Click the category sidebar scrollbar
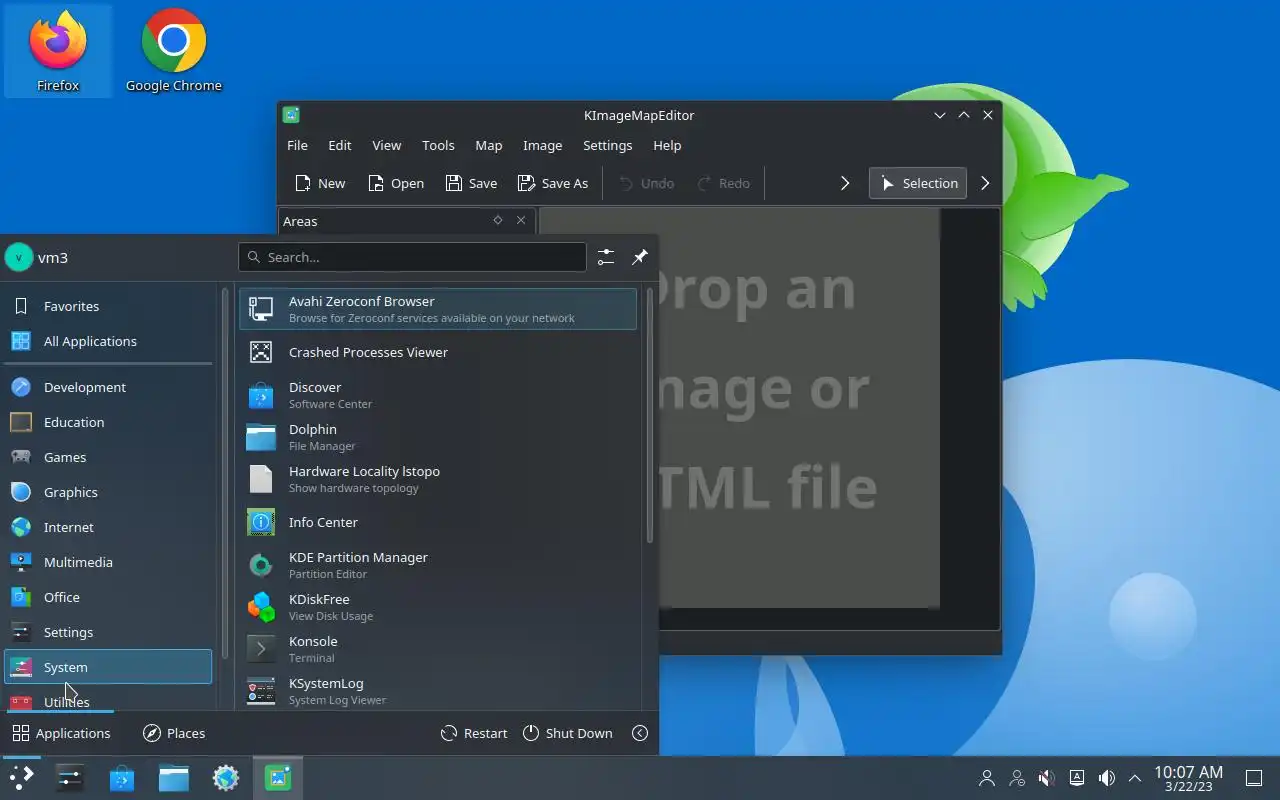This screenshot has height=800, width=1280. pyautogui.click(x=225, y=472)
